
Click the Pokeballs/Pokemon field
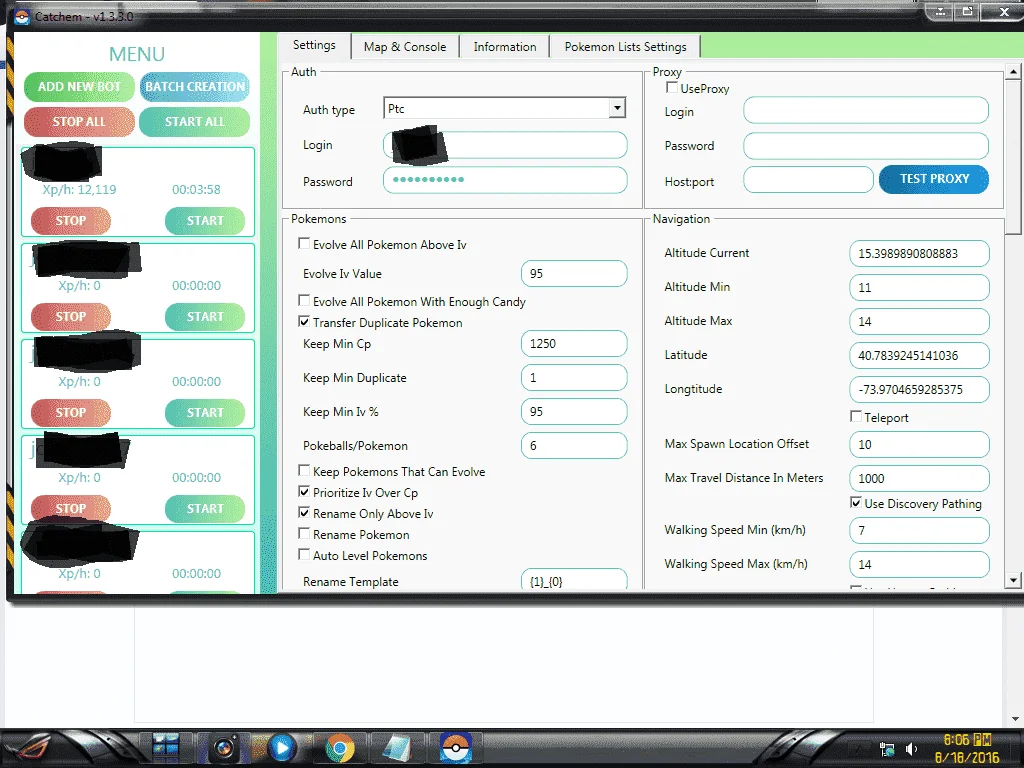(574, 445)
